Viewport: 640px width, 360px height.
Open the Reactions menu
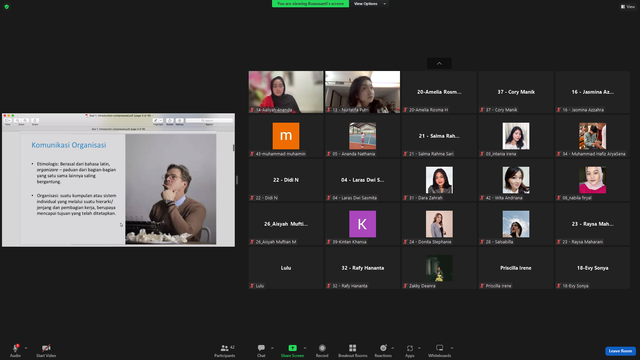pos(383,350)
